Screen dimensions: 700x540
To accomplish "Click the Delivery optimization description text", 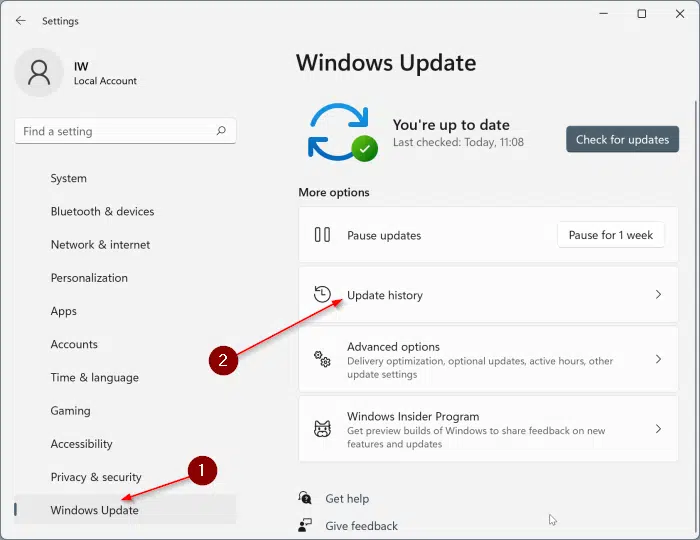I will pos(480,367).
